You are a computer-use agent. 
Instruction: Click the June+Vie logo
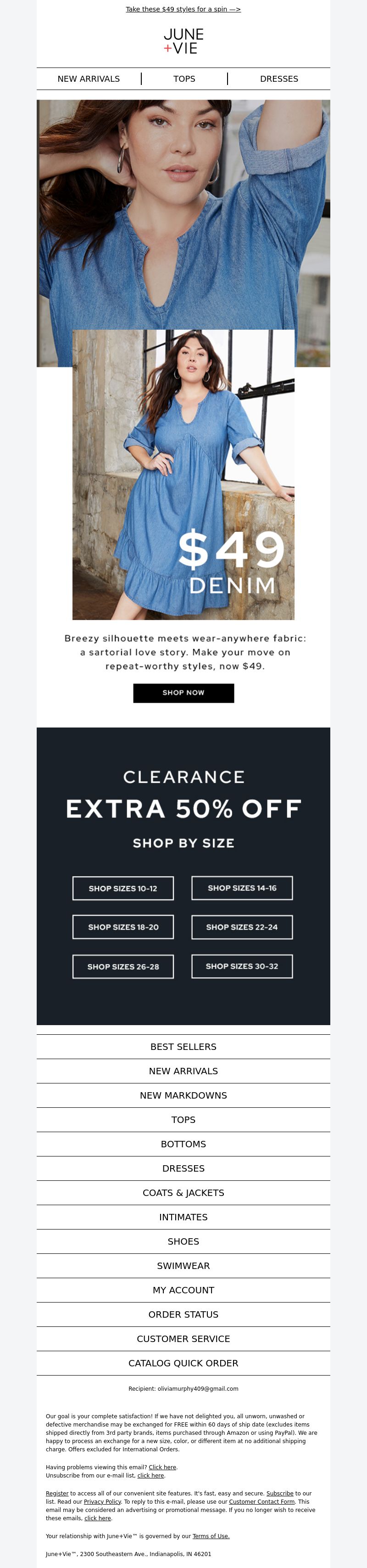[183, 41]
